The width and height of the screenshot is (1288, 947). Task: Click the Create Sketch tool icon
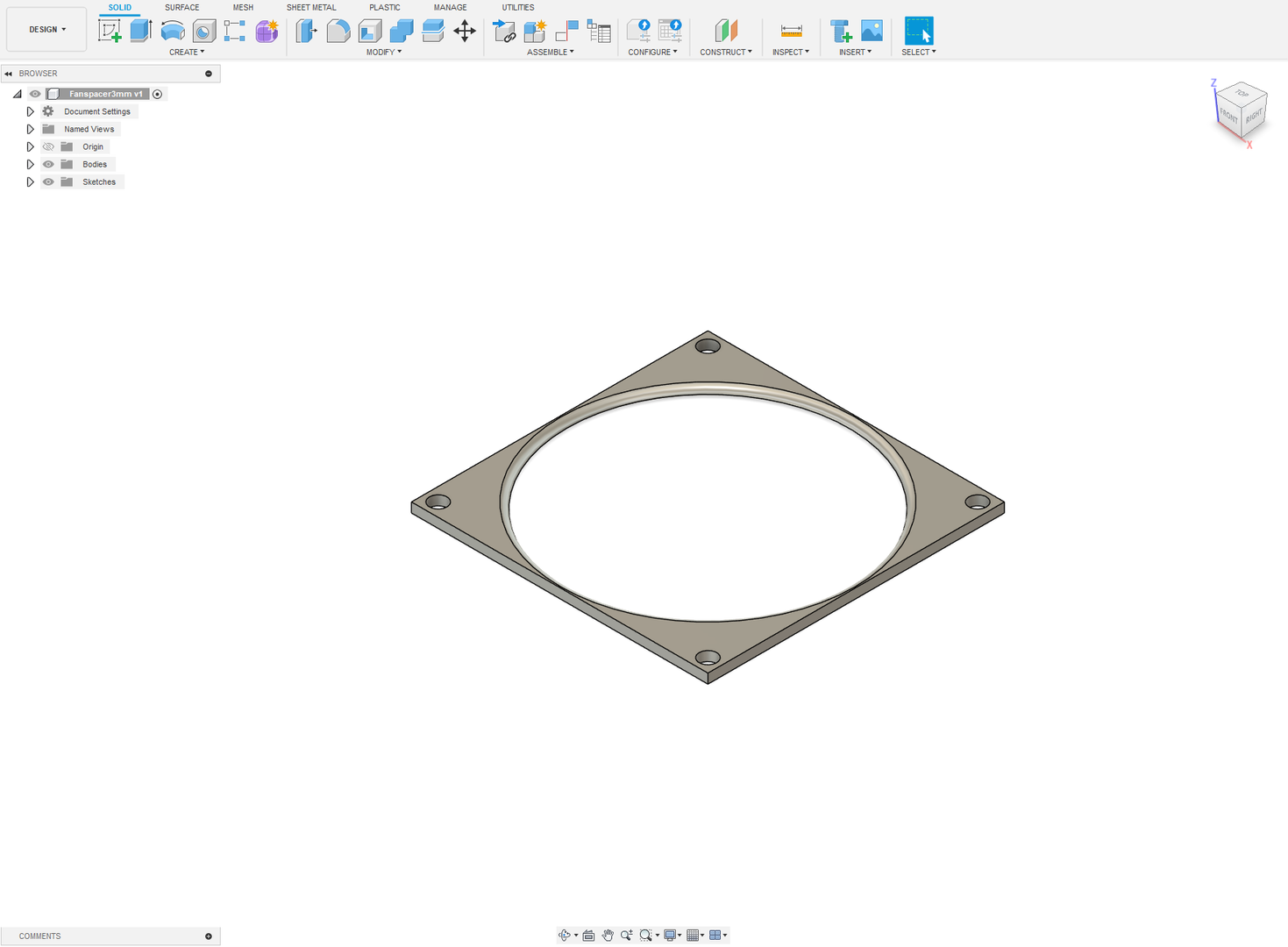(x=110, y=31)
